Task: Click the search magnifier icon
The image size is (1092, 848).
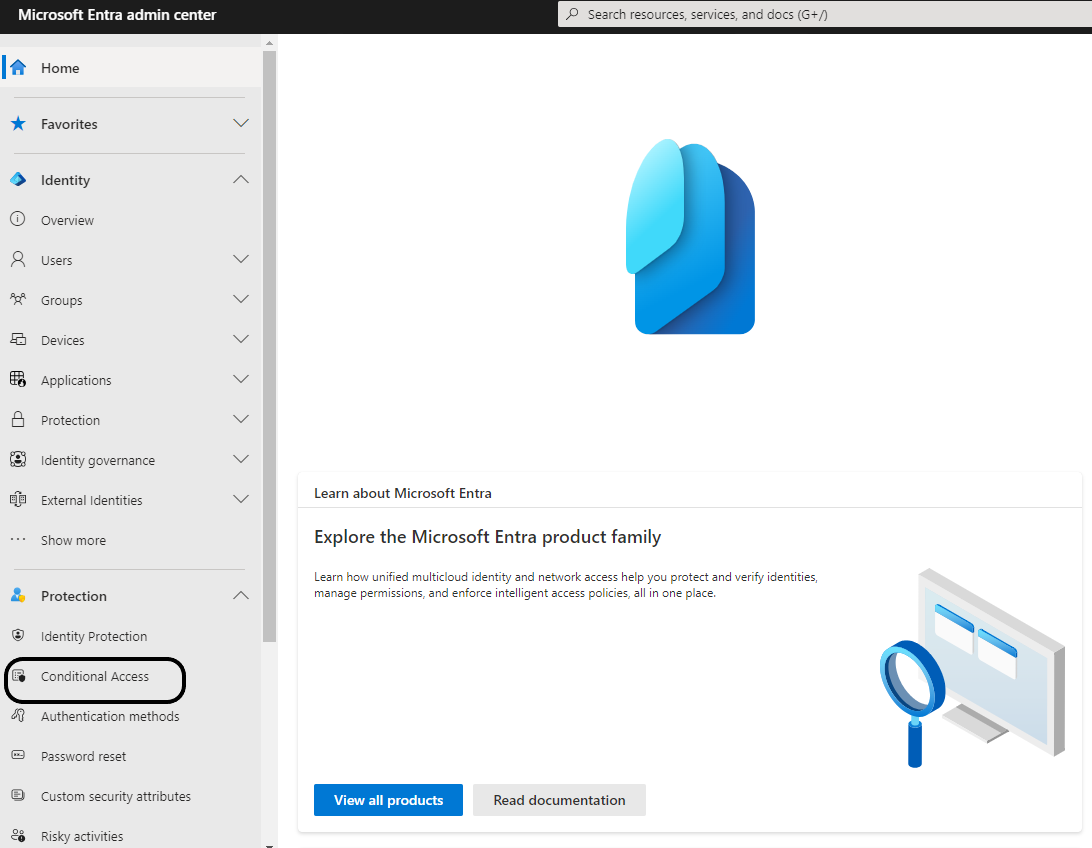Action: pyautogui.click(x=572, y=14)
